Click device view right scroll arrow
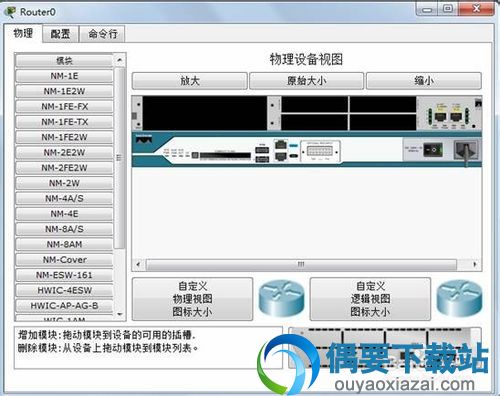This screenshot has height=396, width=500. tap(475, 265)
